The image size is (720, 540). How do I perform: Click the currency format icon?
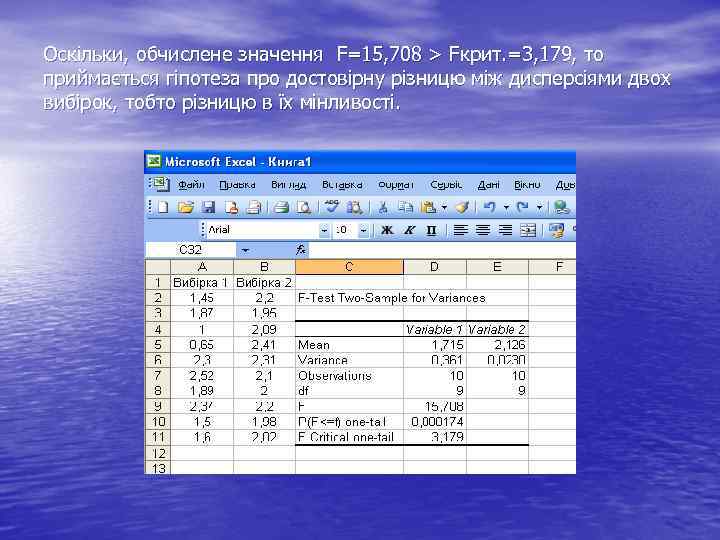coord(557,230)
